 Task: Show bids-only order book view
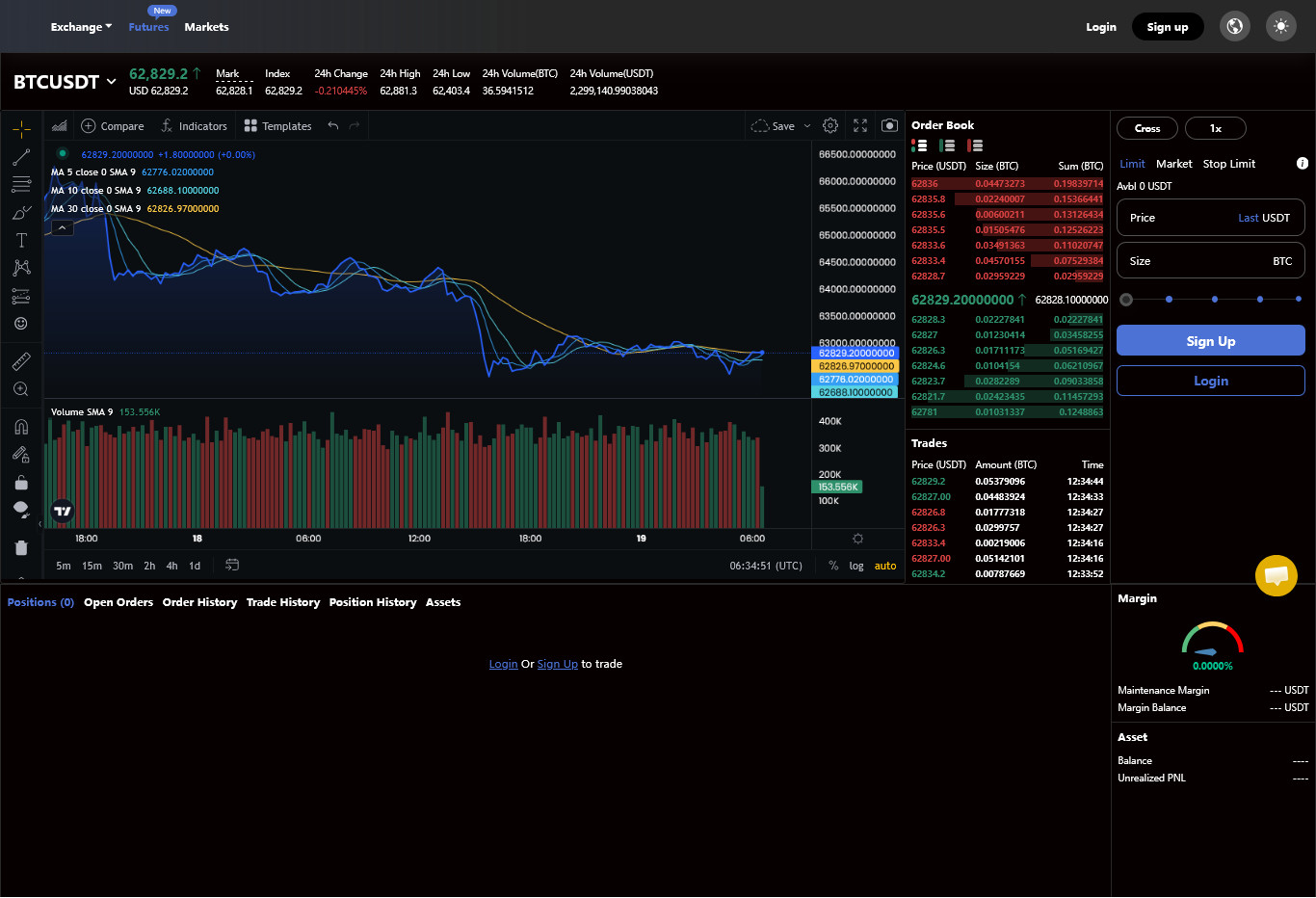948,145
